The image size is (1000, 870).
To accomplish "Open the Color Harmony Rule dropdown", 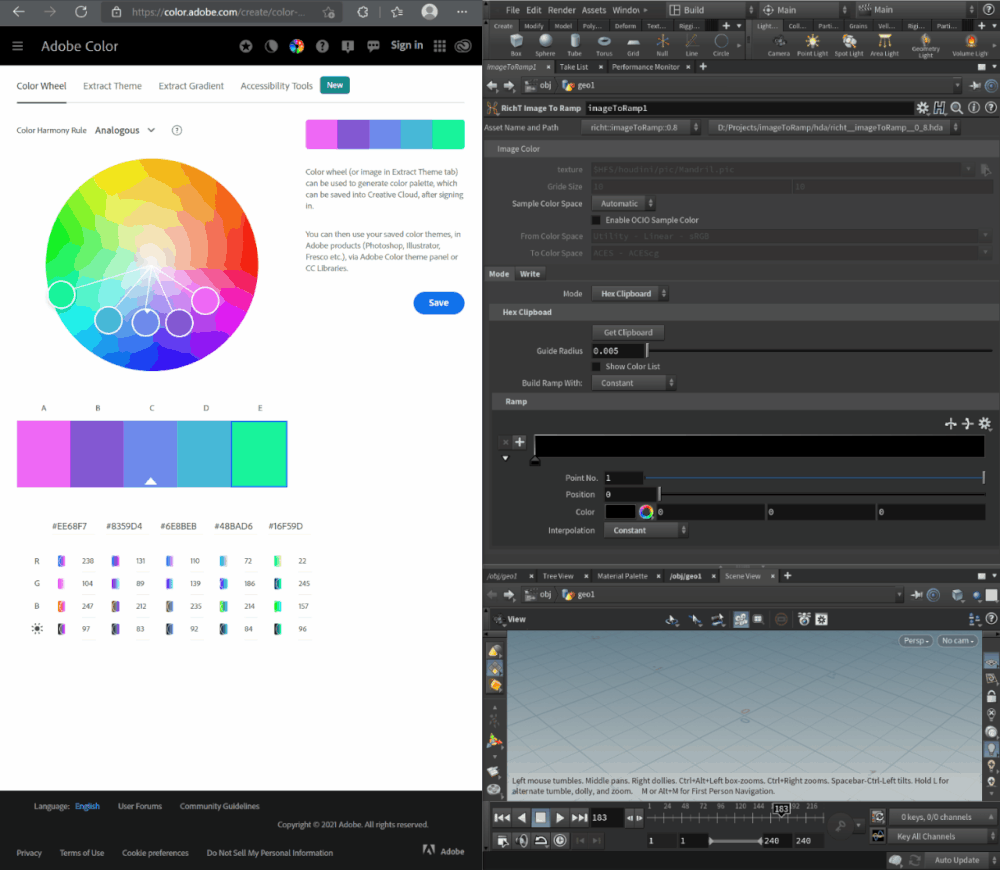I will coord(125,131).
